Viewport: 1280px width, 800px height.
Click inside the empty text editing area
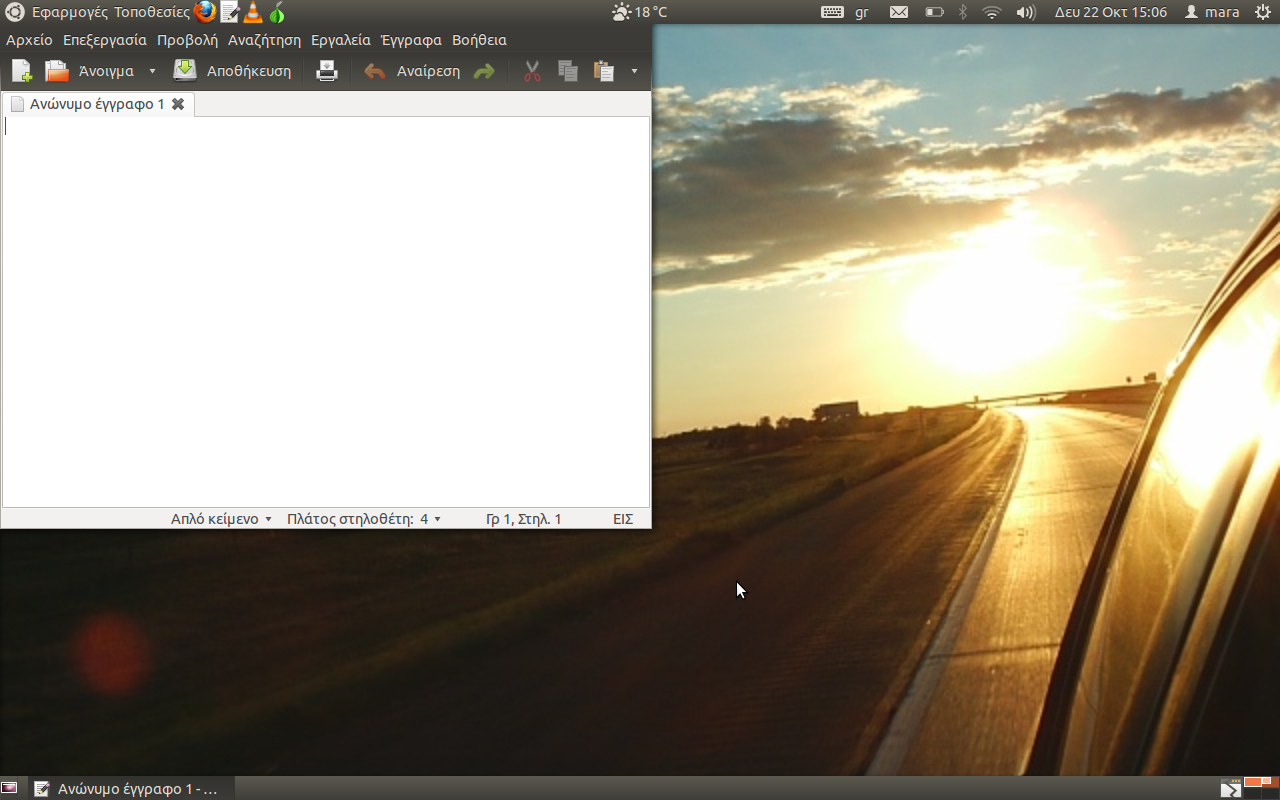click(x=325, y=310)
